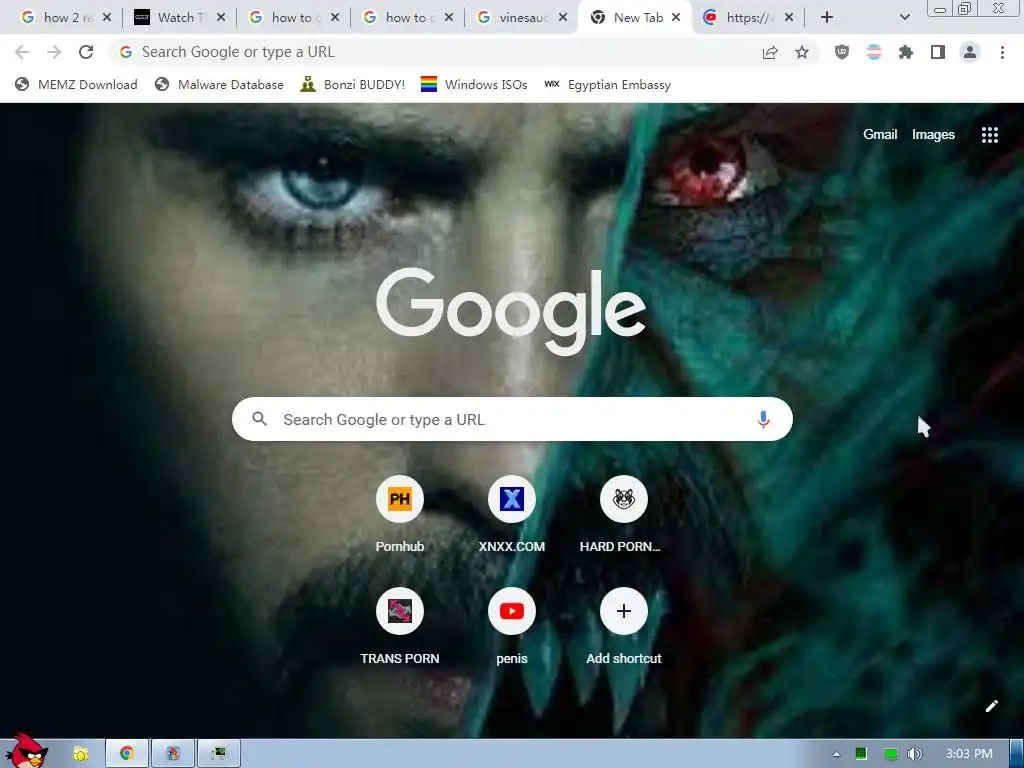Start voice search with microphone

pyautogui.click(x=763, y=419)
